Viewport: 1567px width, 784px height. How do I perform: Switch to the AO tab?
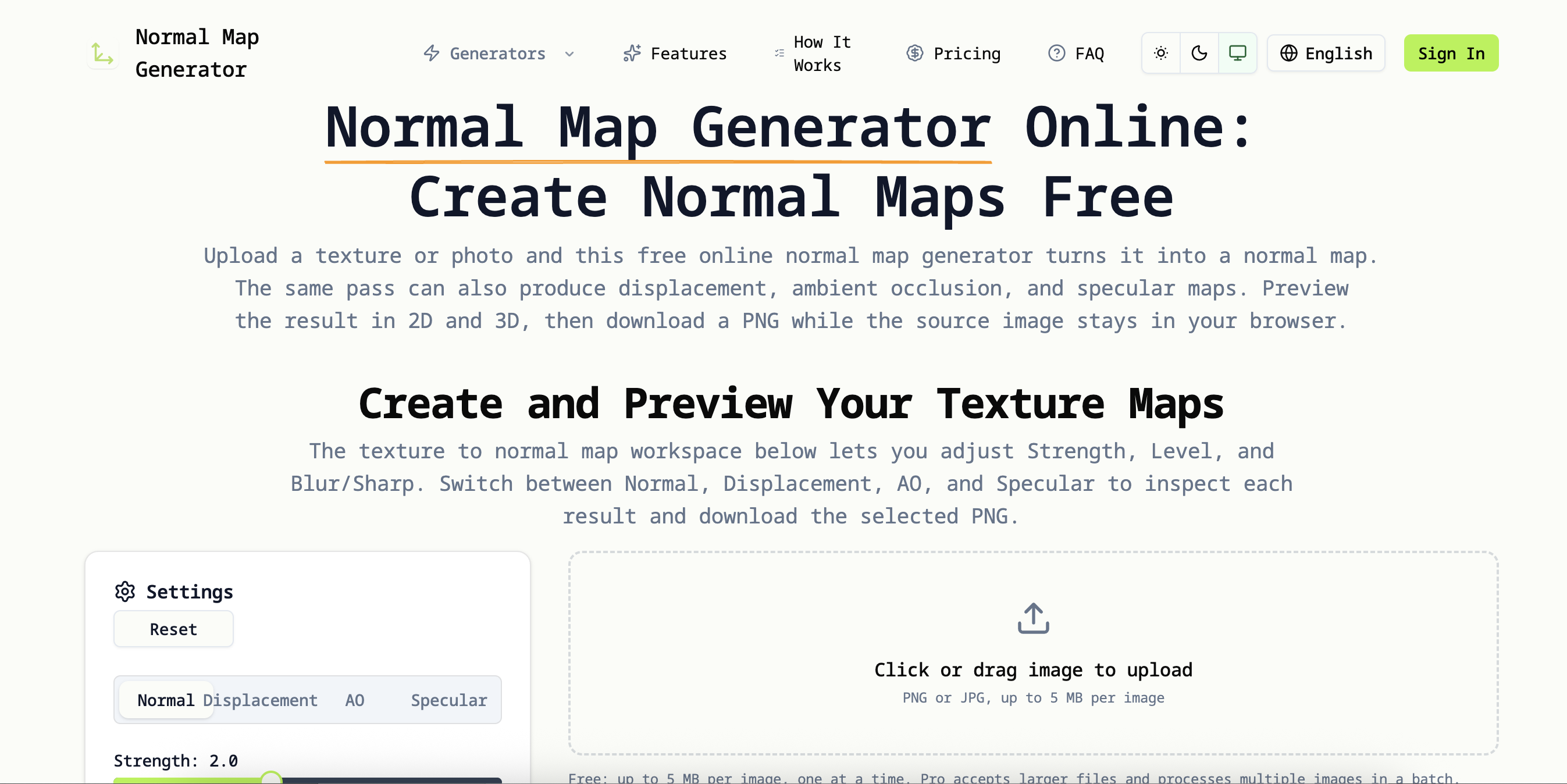(x=355, y=700)
